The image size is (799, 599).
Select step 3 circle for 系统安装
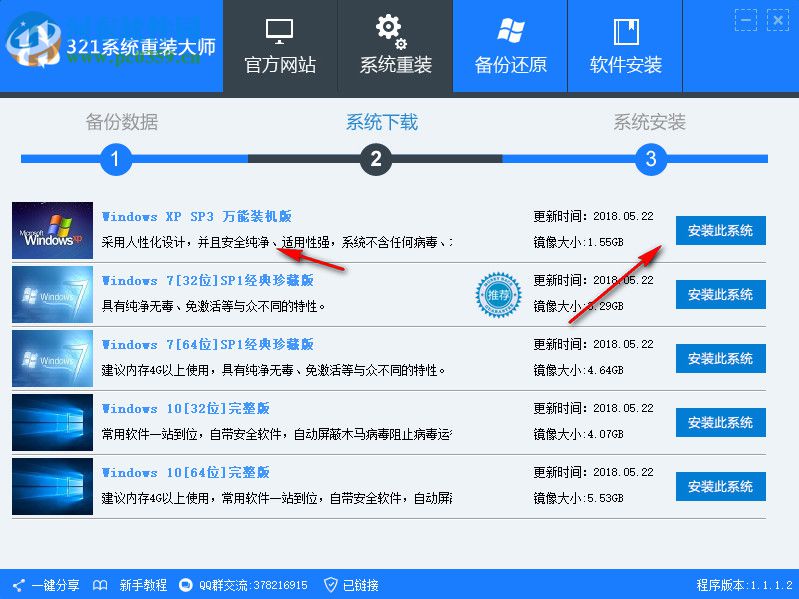tap(651, 159)
